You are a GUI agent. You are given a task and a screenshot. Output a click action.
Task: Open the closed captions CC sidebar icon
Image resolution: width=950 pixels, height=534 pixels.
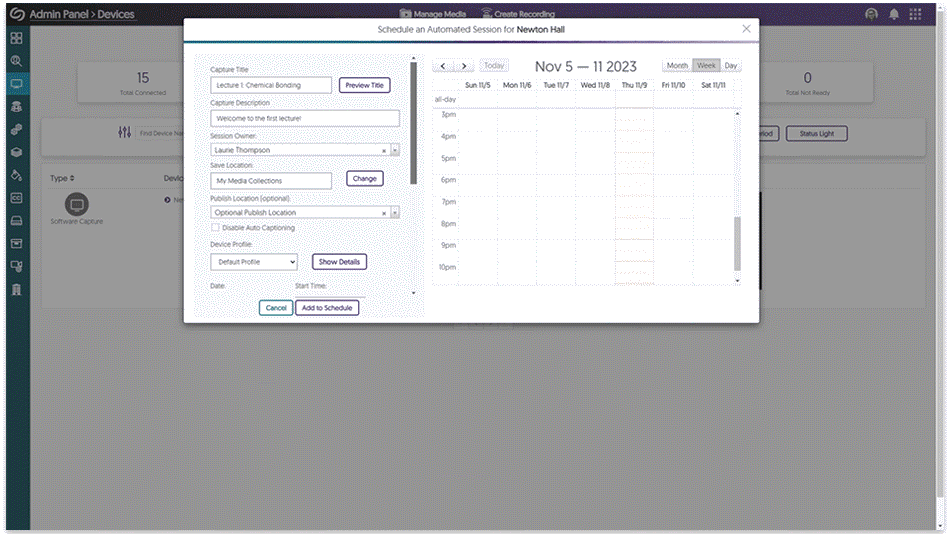click(16, 198)
